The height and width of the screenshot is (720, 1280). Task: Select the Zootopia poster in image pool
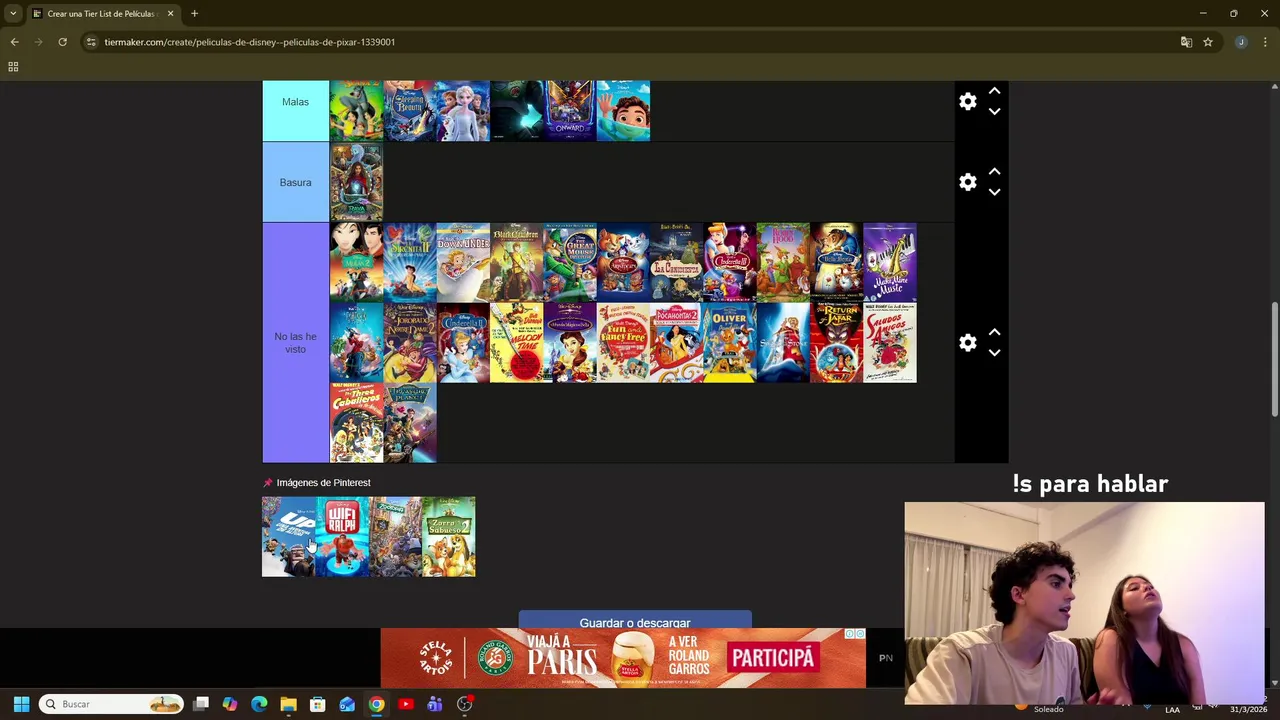pyautogui.click(x=395, y=537)
